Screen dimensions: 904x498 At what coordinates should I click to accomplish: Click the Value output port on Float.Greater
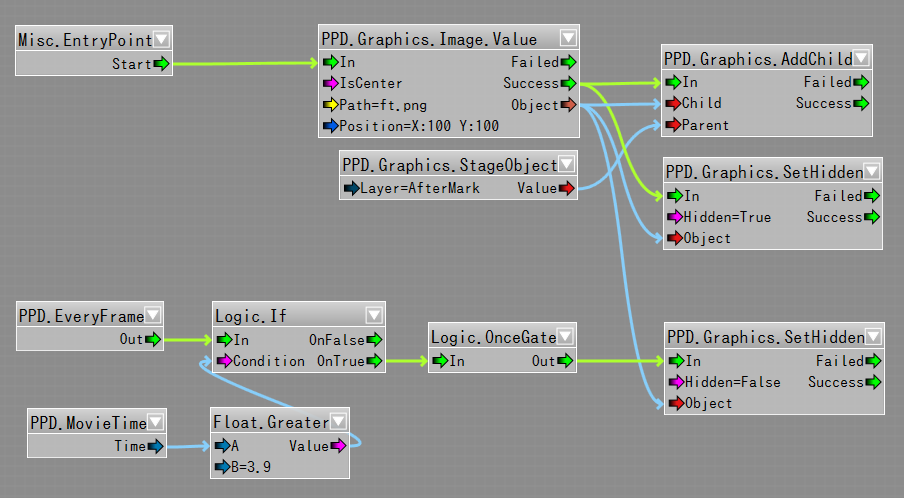(338, 446)
